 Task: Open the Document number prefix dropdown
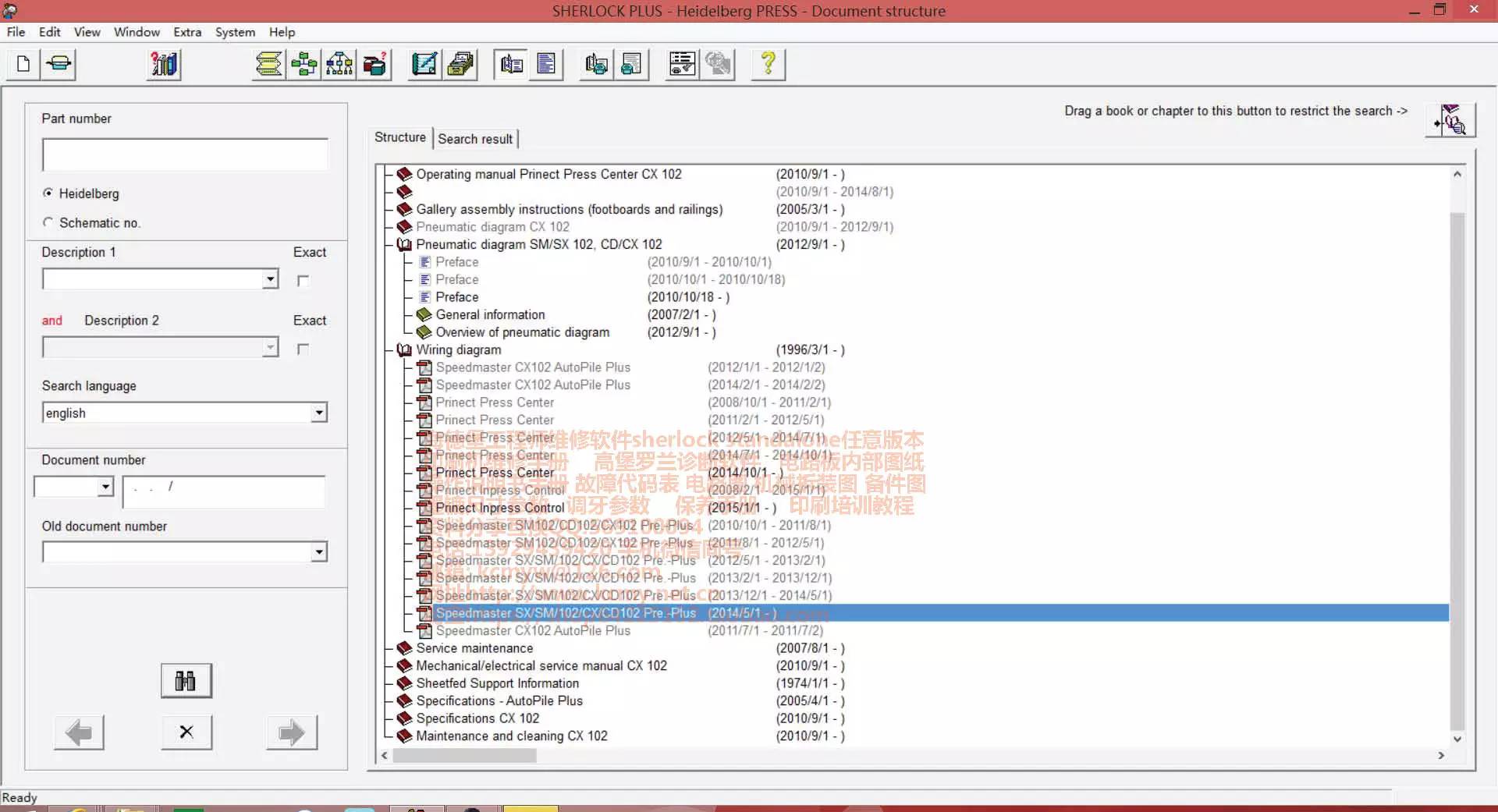[105, 487]
